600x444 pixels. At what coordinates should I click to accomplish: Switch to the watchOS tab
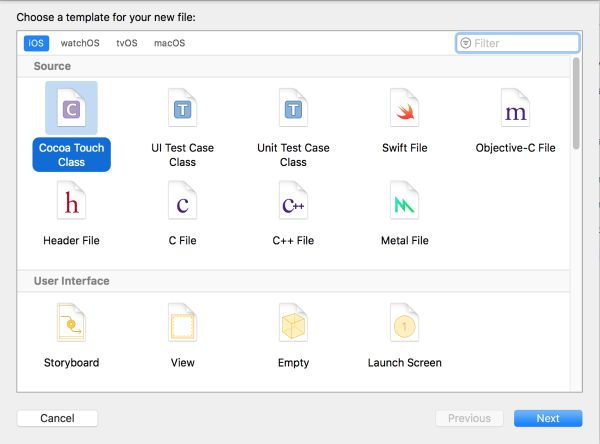pyautogui.click(x=80, y=43)
